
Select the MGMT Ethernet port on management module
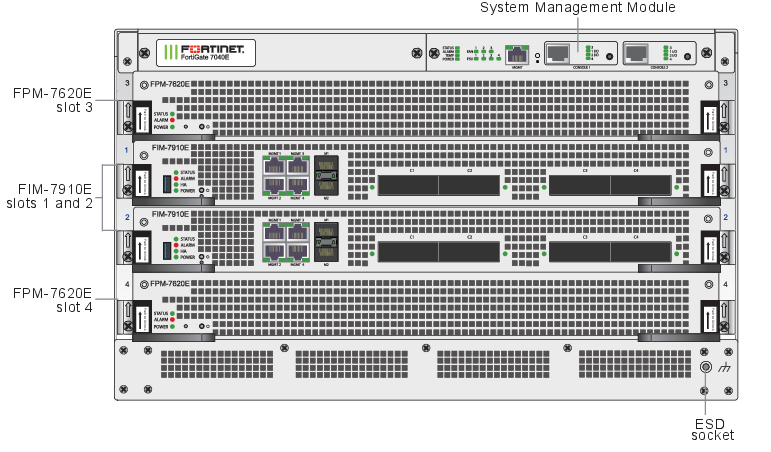(517, 55)
